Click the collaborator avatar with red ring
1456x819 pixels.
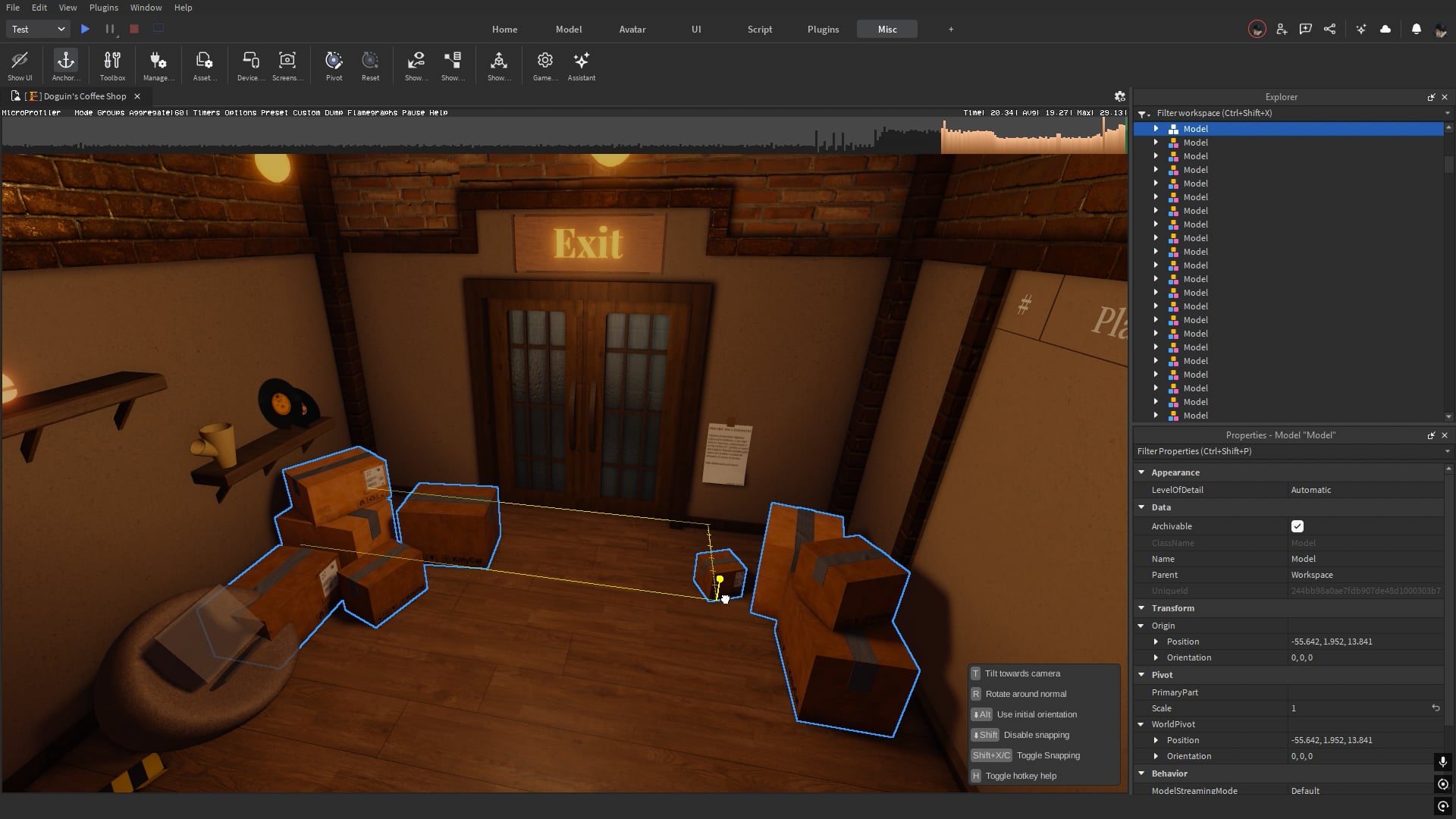pos(1257,30)
